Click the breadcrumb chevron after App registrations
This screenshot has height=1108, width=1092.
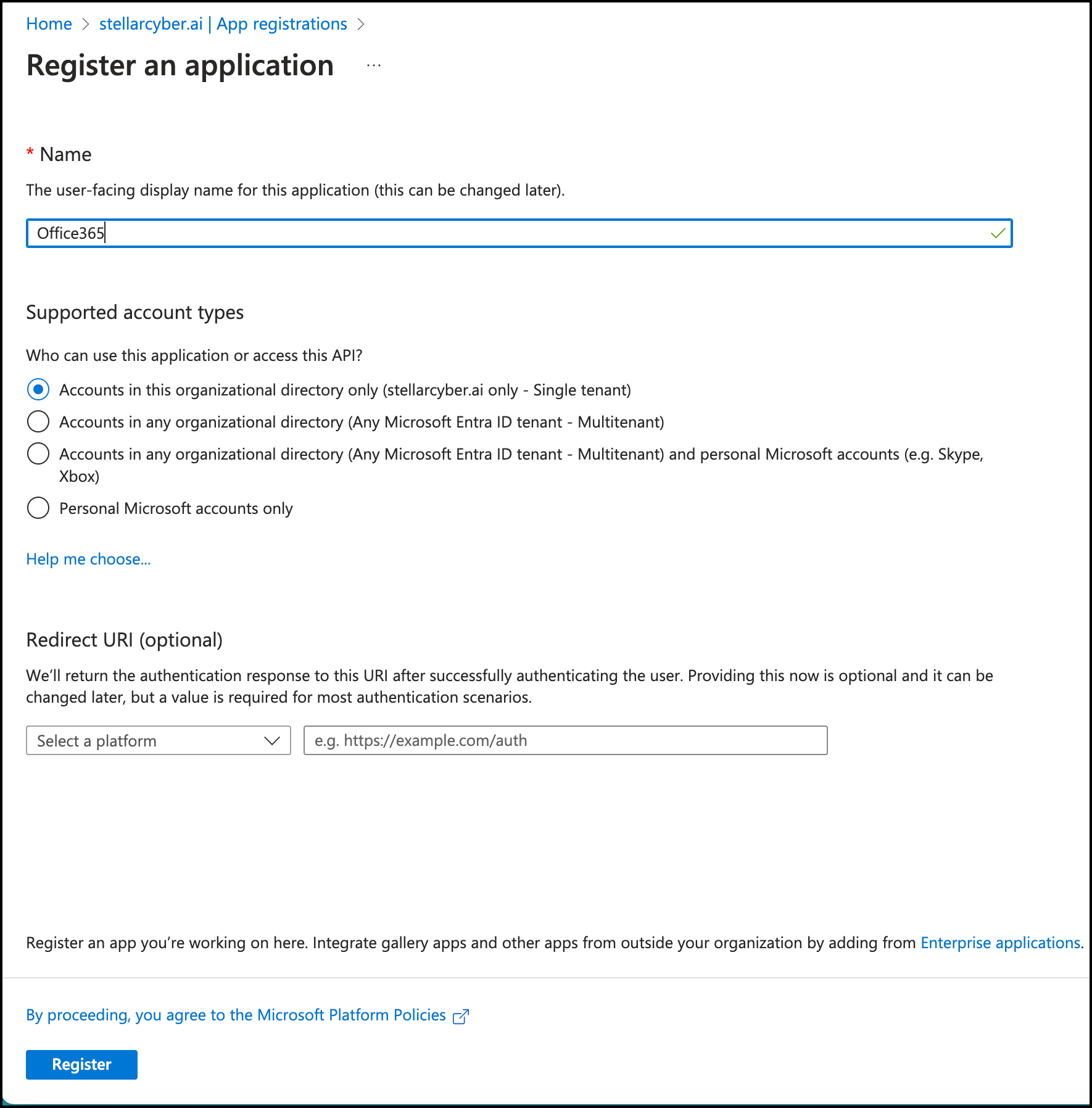tap(362, 24)
